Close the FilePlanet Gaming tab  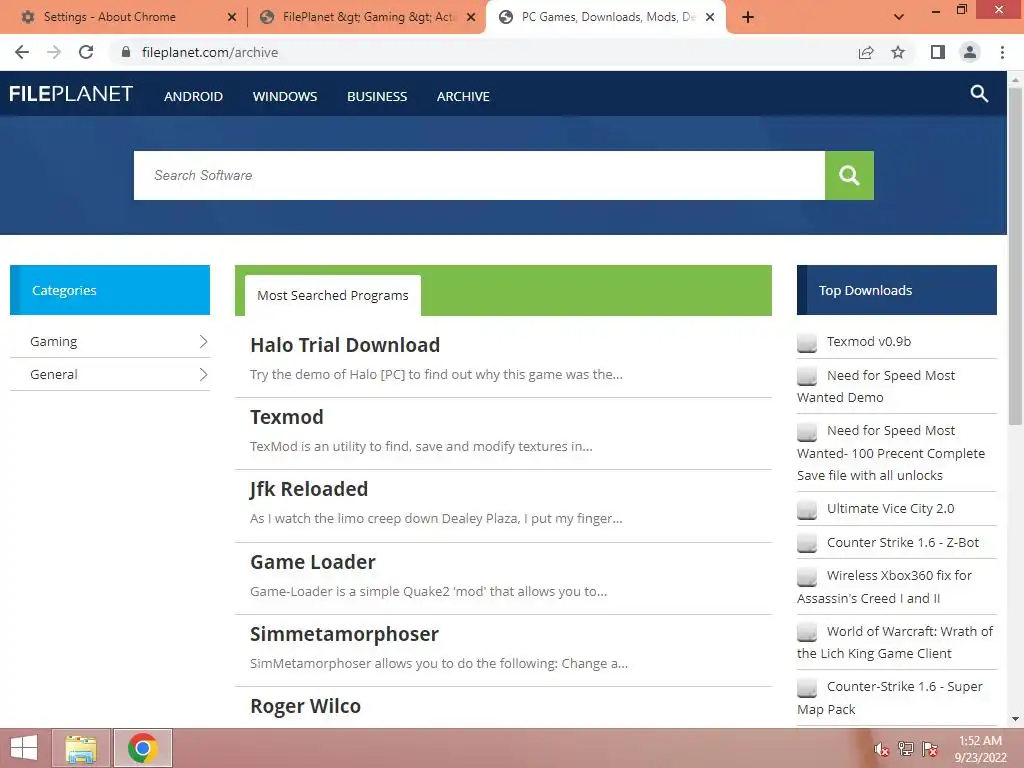coord(471,17)
